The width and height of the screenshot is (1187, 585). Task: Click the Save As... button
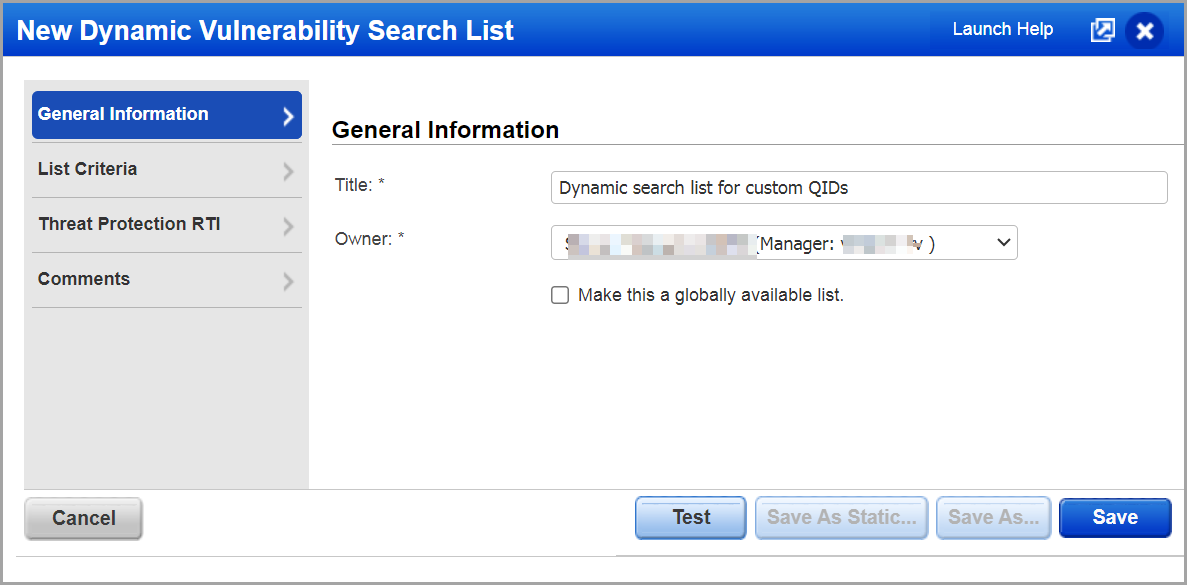(993, 518)
